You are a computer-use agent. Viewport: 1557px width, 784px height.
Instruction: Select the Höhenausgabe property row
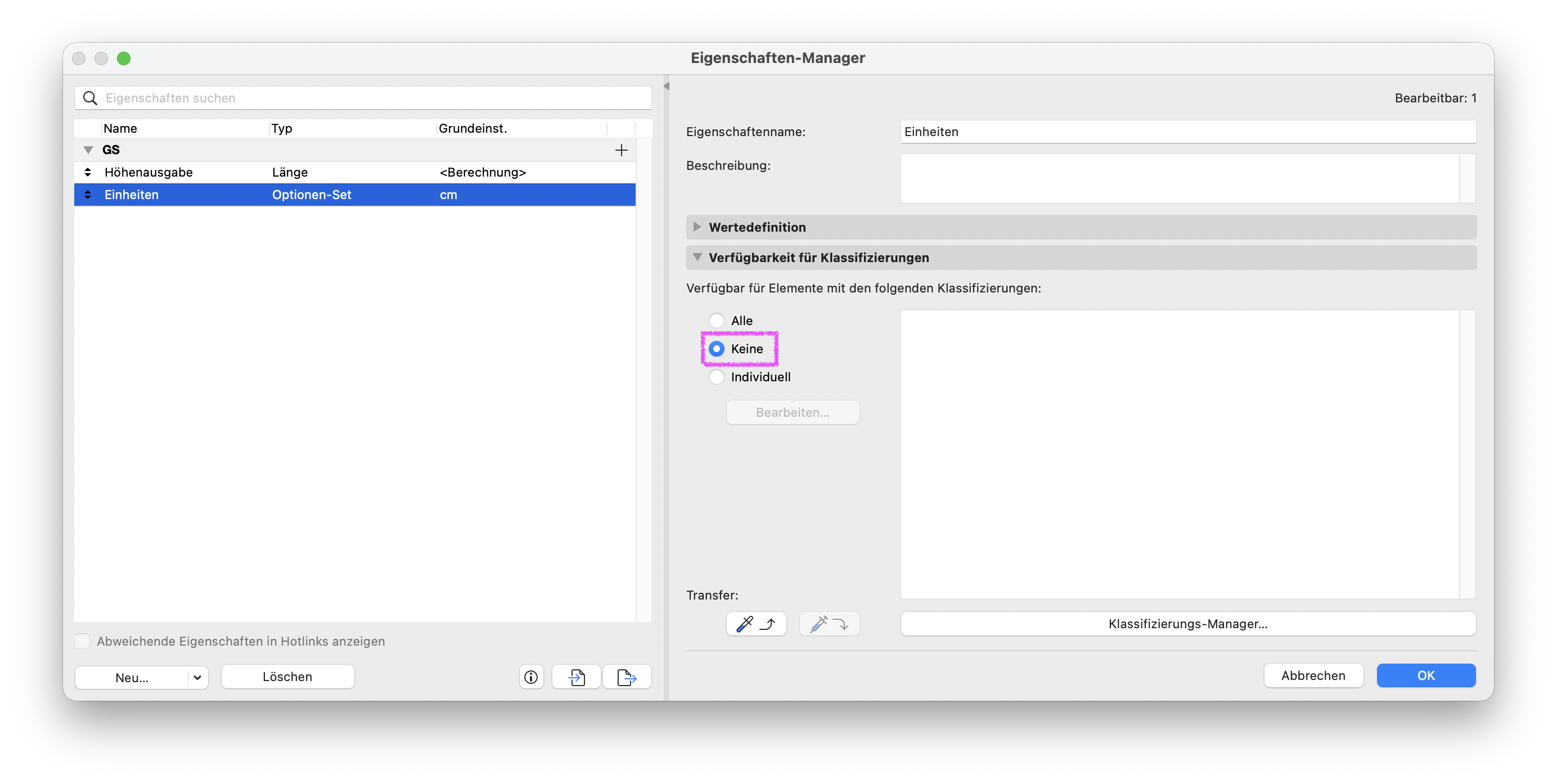coord(355,172)
